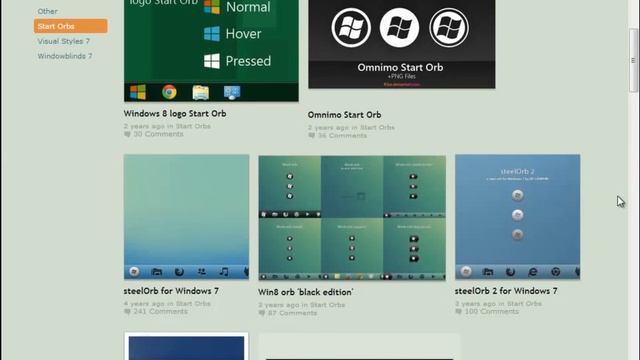Click the Chrome icon in the preview taskbar
Screen dimensions: 640x360
169,92
